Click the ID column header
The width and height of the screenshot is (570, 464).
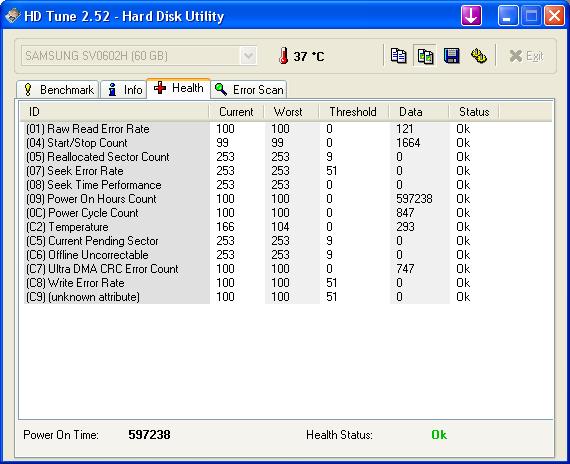click(x=115, y=112)
